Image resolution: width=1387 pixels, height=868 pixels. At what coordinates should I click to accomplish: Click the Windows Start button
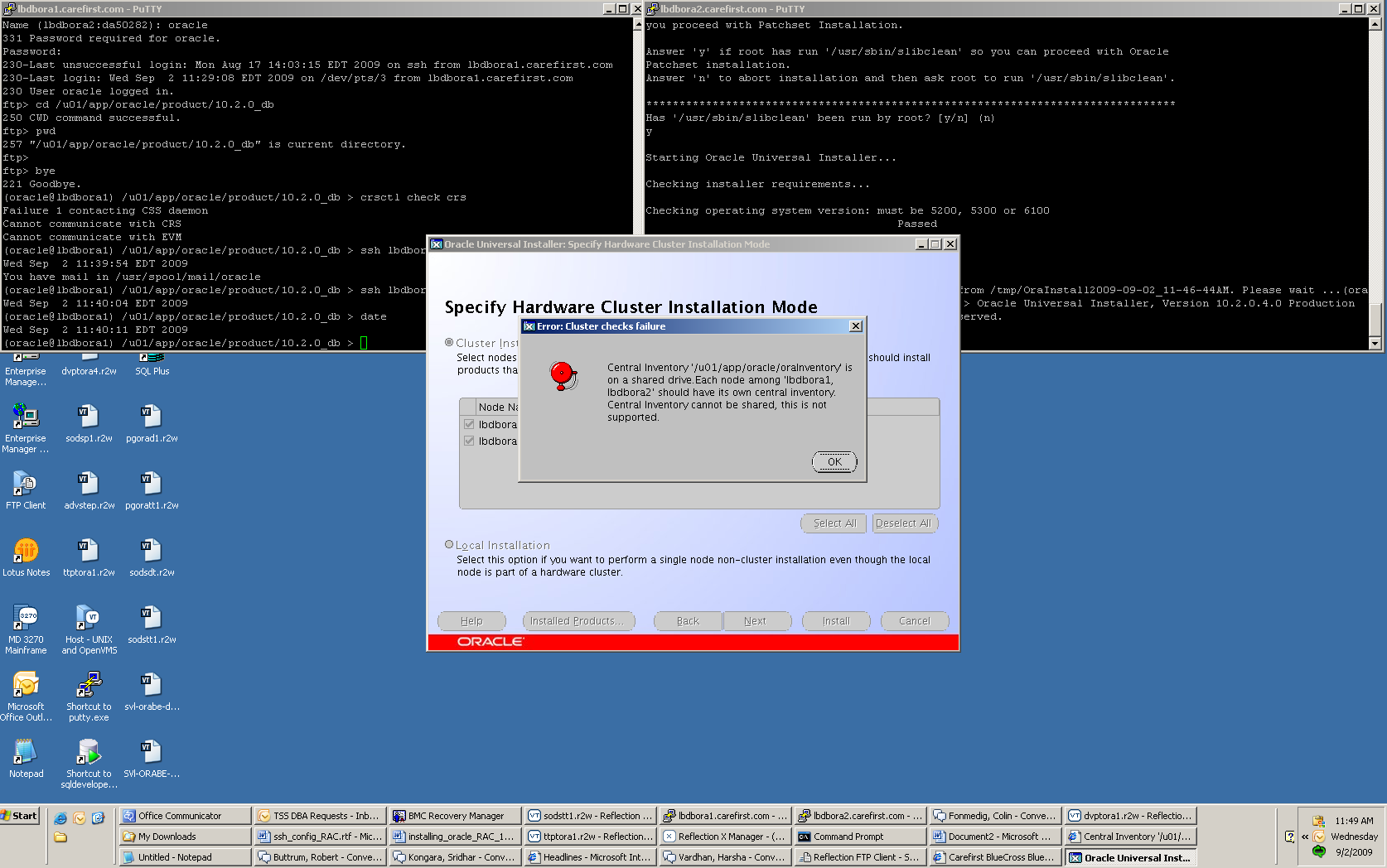(20, 816)
